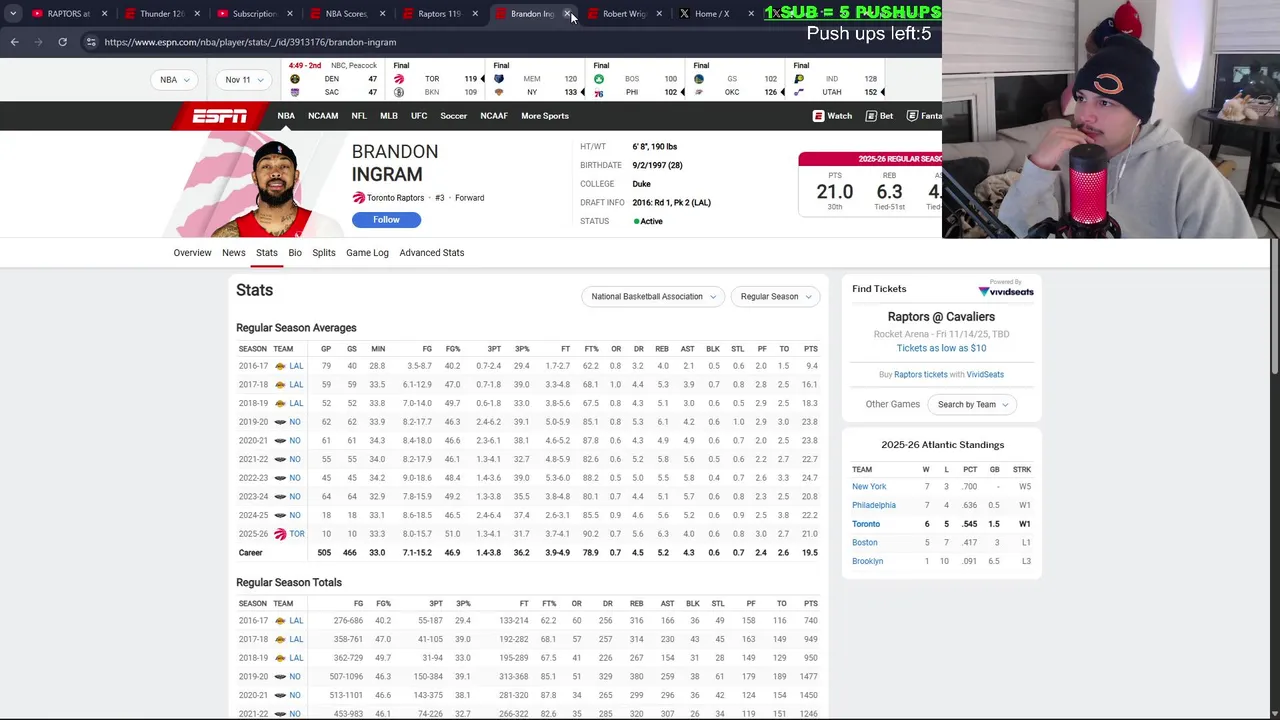Image resolution: width=1280 pixels, height=720 pixels.
Task: Open the NFL menu item
Action: pos(359,116)
